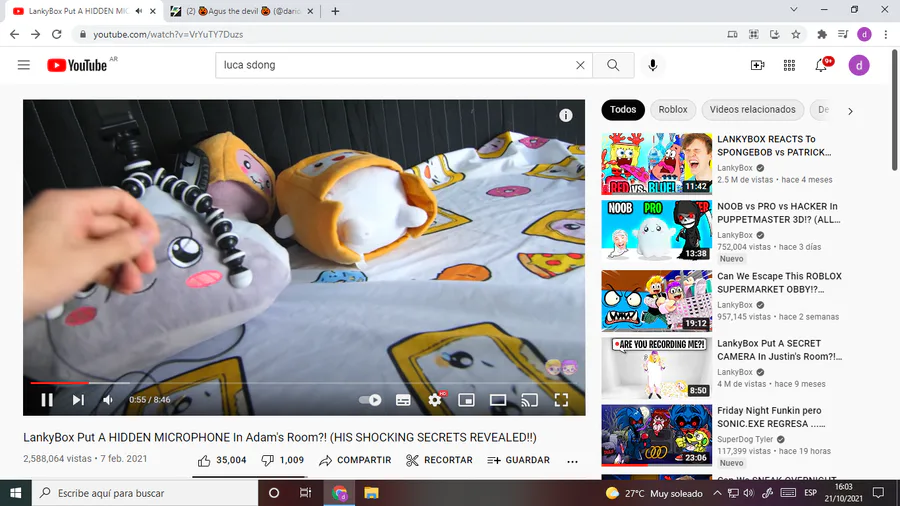Open Task View on taskbar
Viewport: 900px width, 506px height.
tap(305, 493)
